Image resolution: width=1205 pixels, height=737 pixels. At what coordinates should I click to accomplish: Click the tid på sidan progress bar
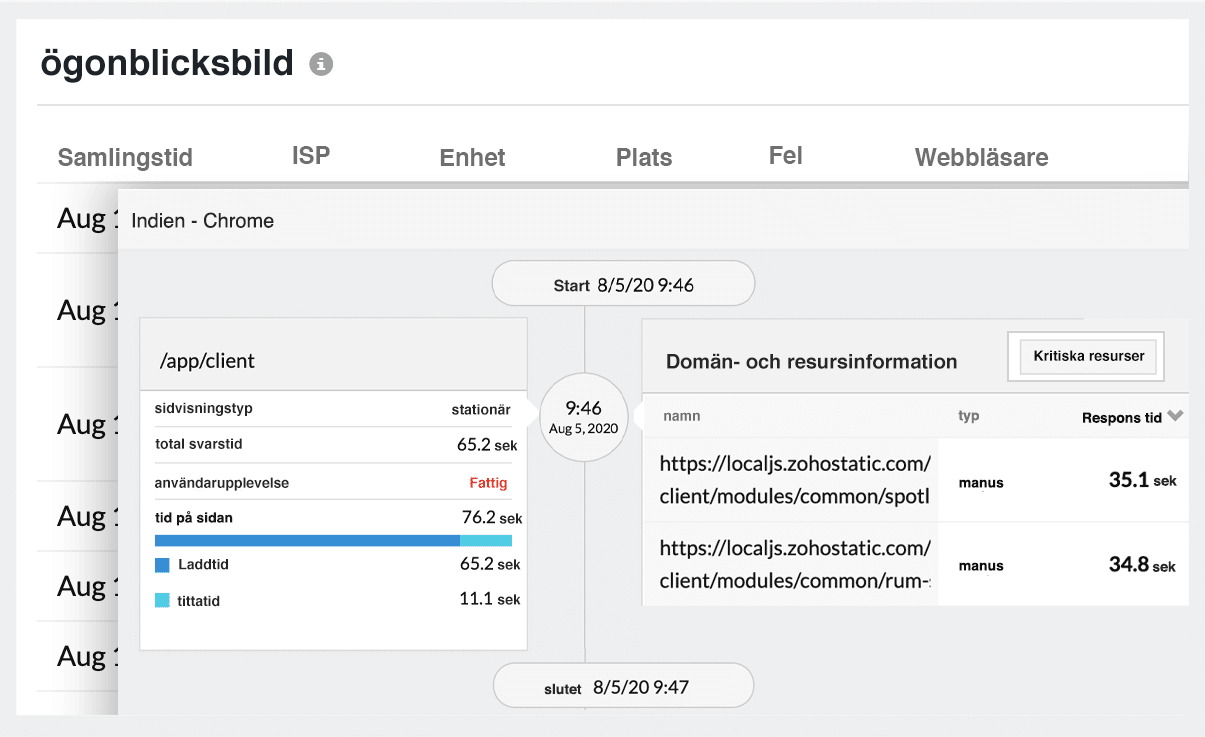coord(333,540)
